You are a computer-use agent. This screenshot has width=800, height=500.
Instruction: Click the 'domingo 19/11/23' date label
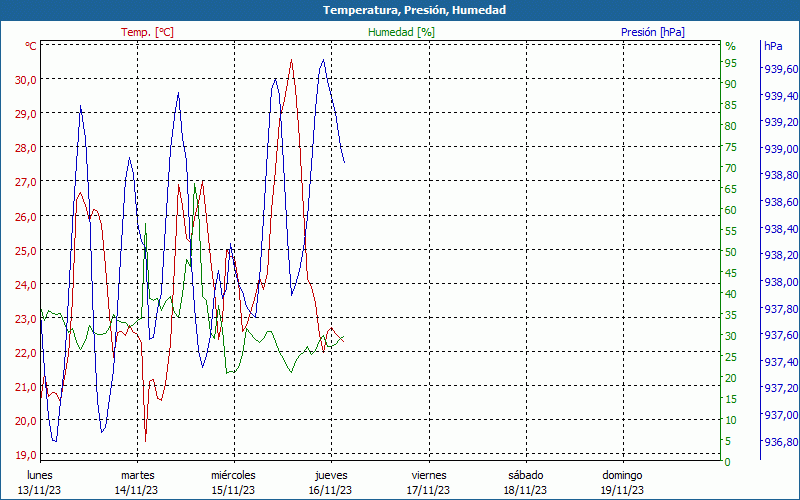622,483
